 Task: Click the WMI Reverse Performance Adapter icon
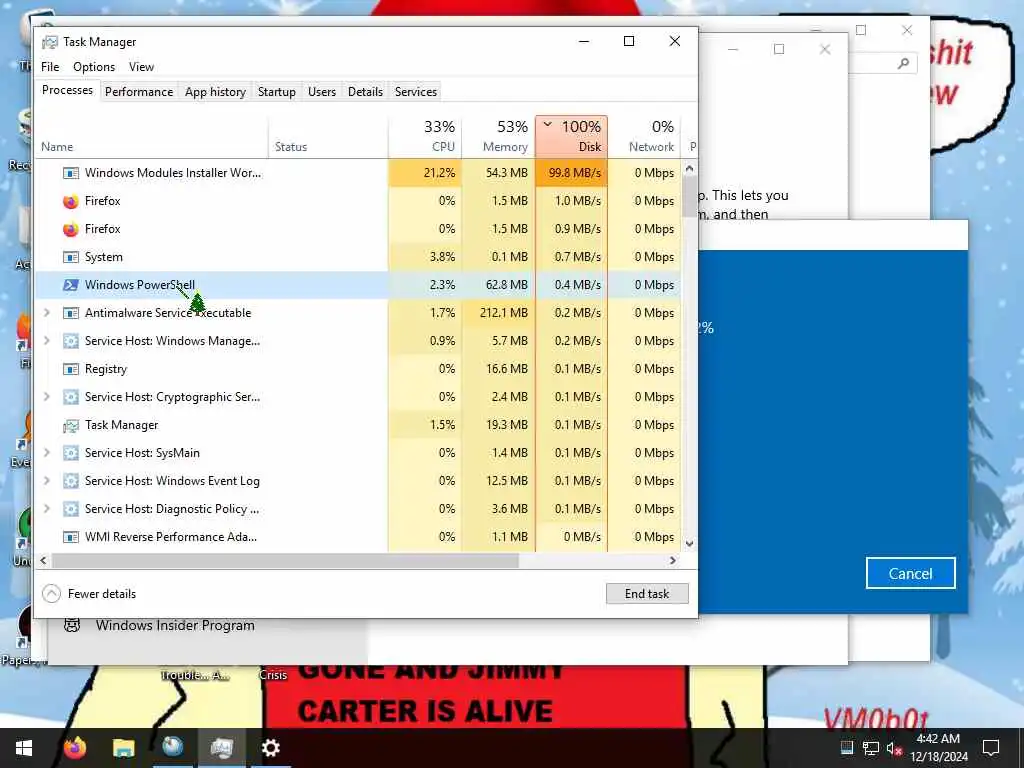point(71,537)
